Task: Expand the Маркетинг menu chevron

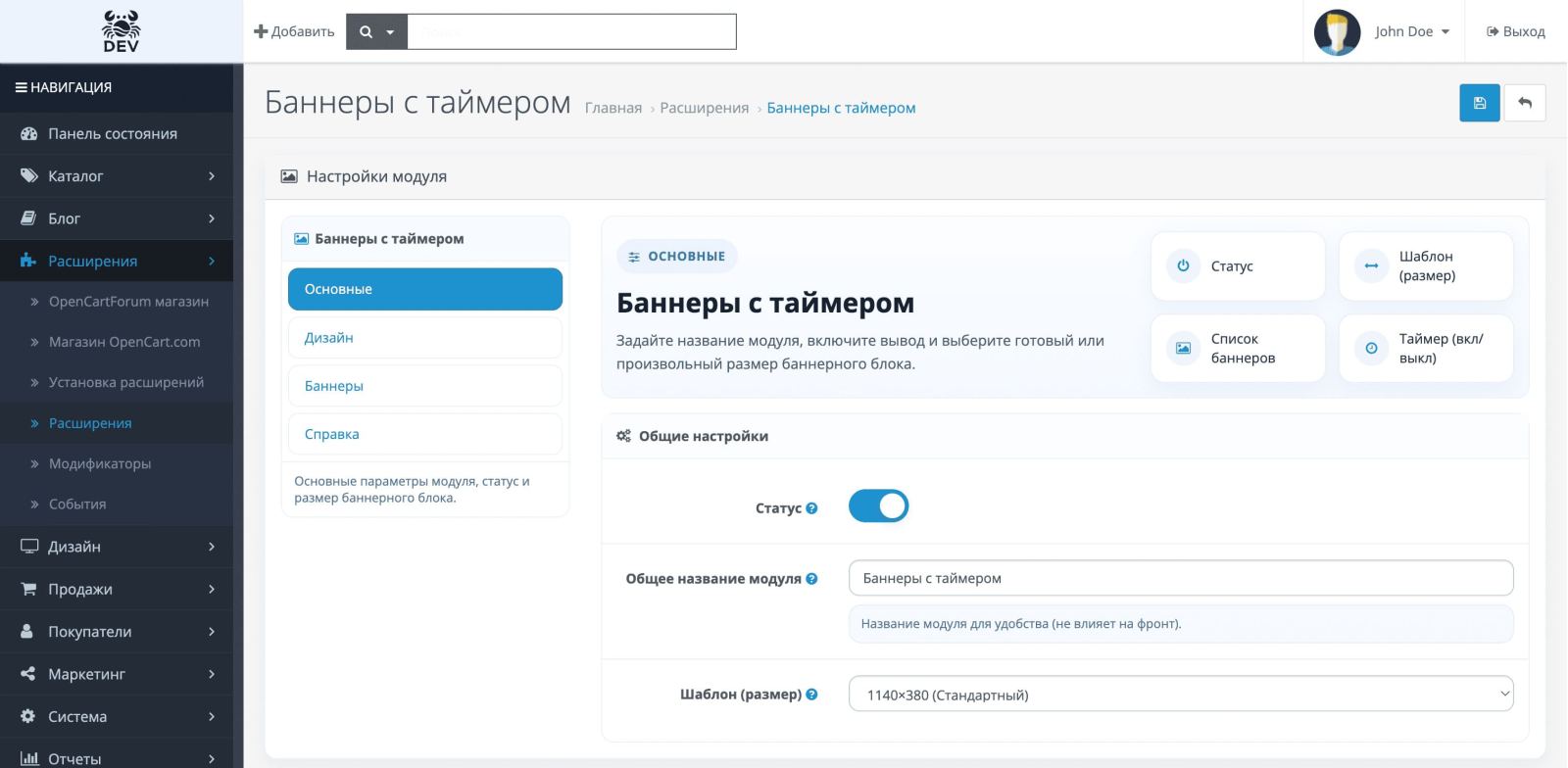Action: (x=212, y=674)
